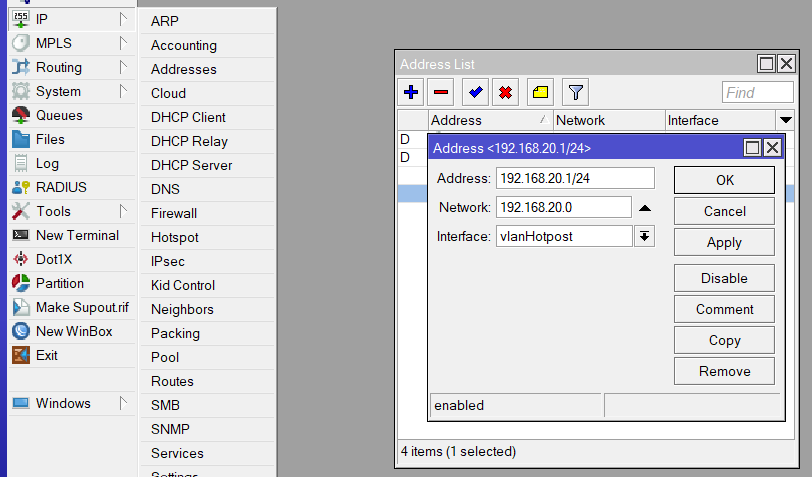
Task: Expand the Interface dropdown in address dialog
Action: click(x=645, y=236)
